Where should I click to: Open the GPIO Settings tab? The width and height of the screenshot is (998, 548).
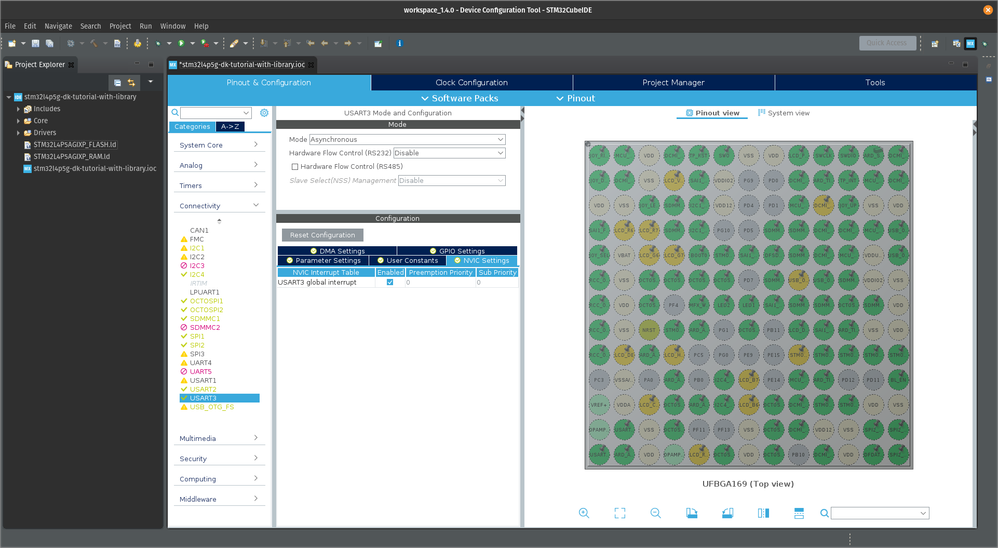pos(457,251)
